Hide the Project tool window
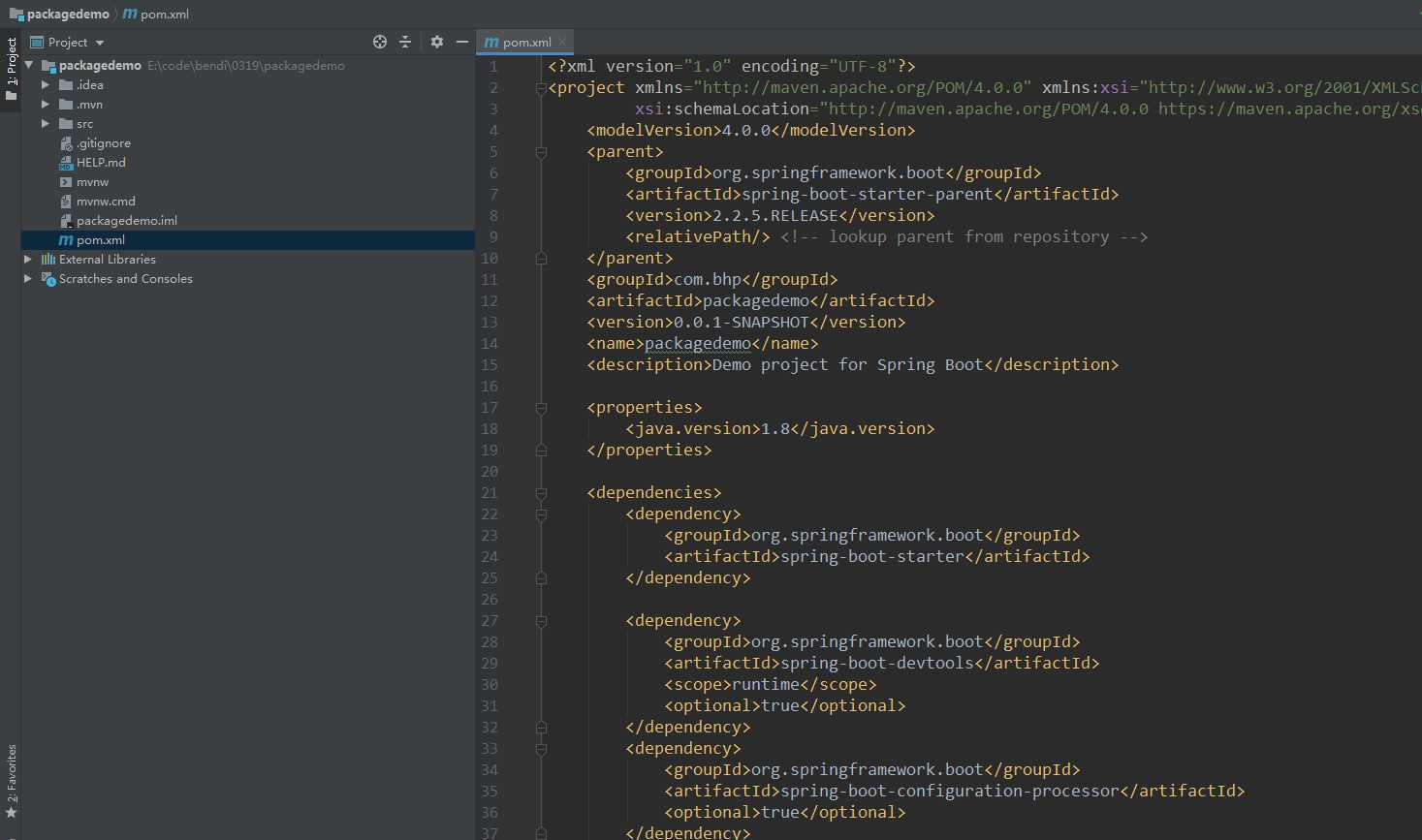This screenshot has width=1422, height=840. coord(462,42)
